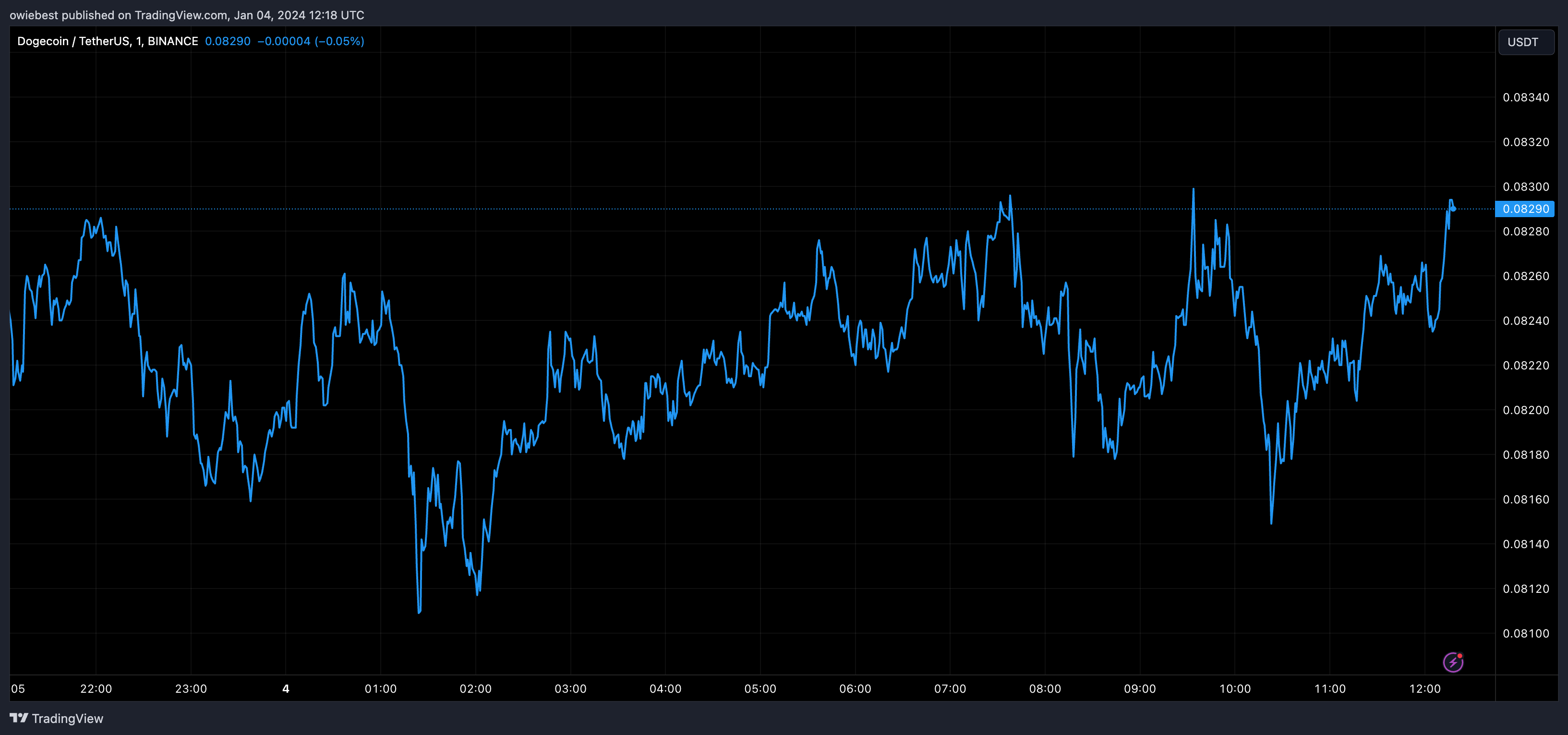Click the 0.08220 price axis label

(1526, 366)
